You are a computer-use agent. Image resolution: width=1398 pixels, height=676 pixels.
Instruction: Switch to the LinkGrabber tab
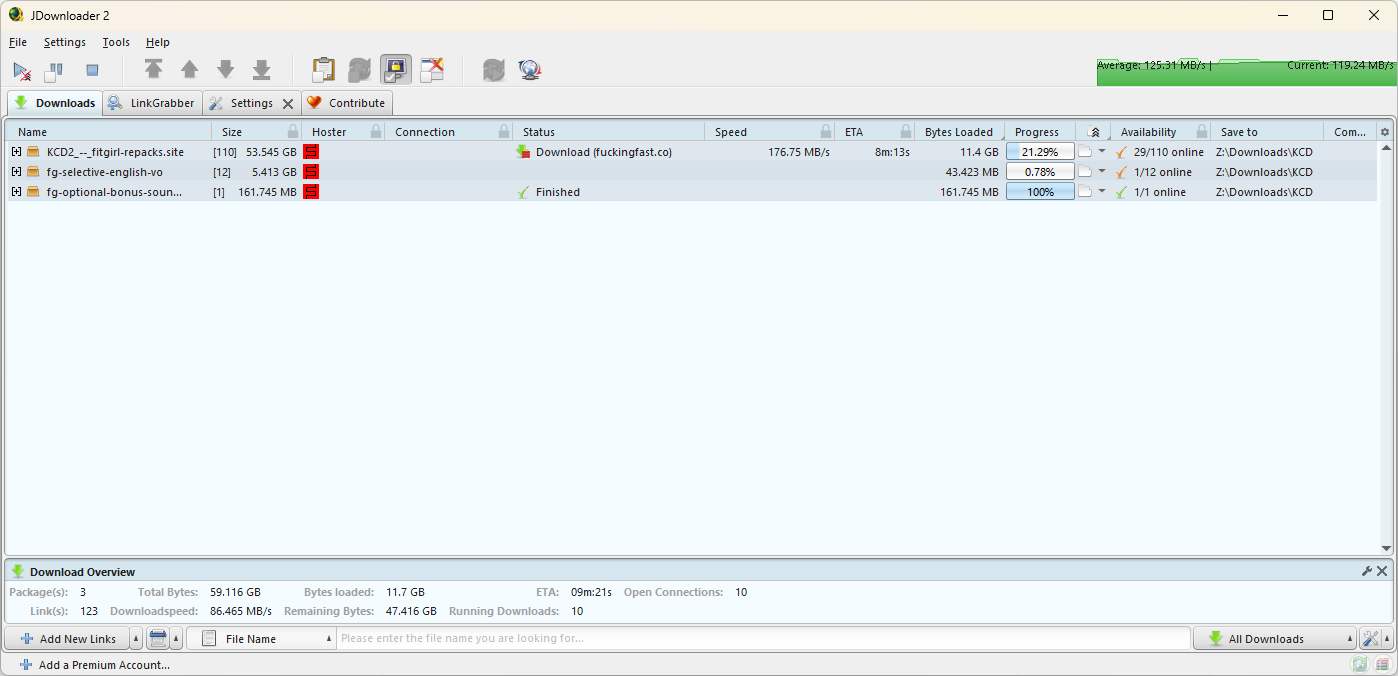pos(152,103)
